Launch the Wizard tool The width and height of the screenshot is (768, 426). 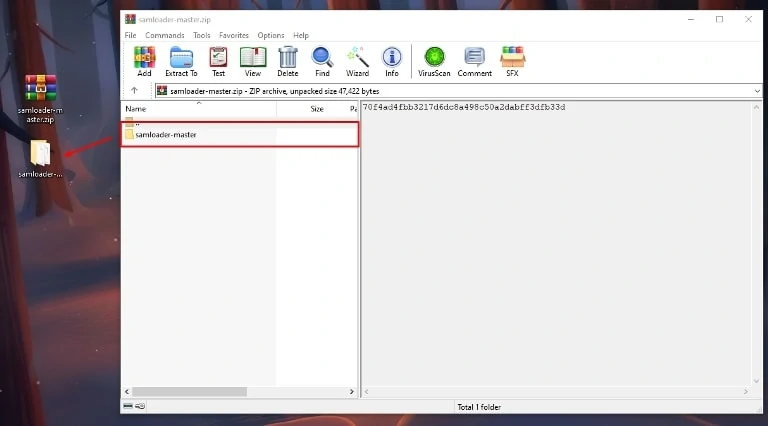point(358,61)
